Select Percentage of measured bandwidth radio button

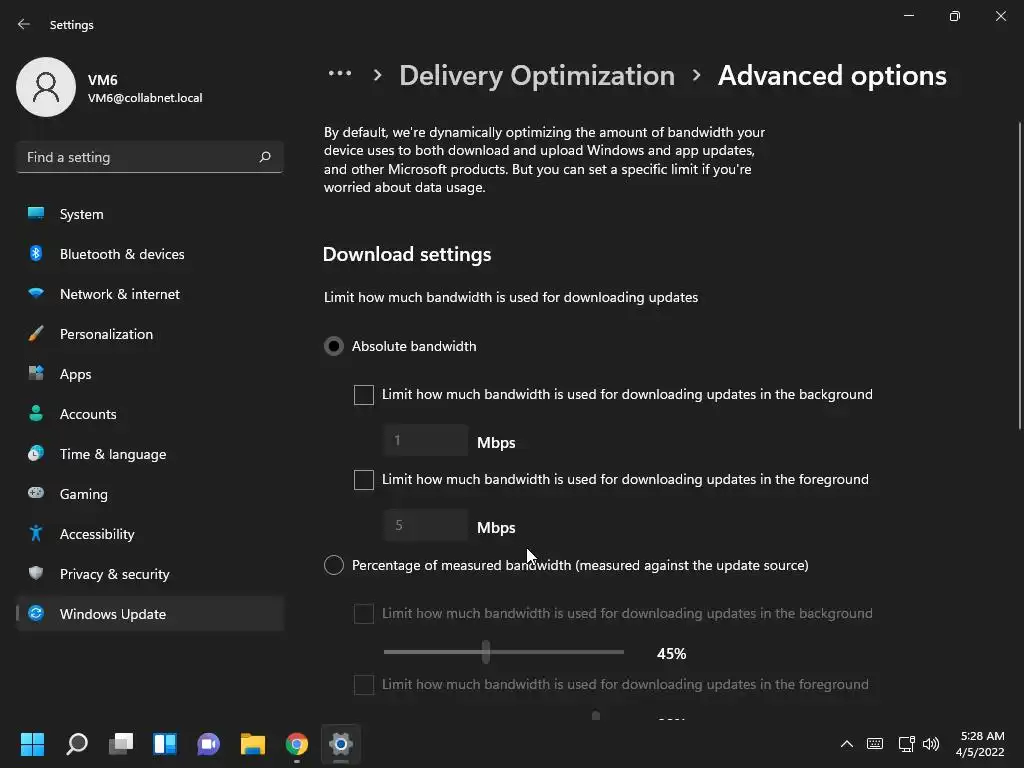[334, 565]
